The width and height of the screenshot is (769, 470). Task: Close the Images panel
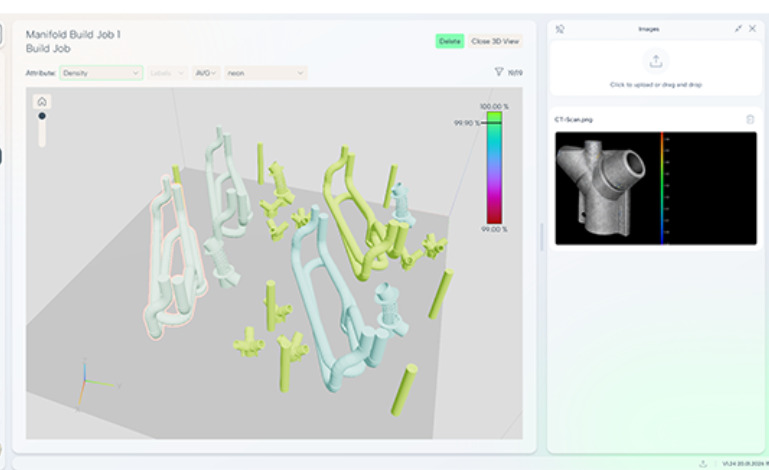point(752,29)
